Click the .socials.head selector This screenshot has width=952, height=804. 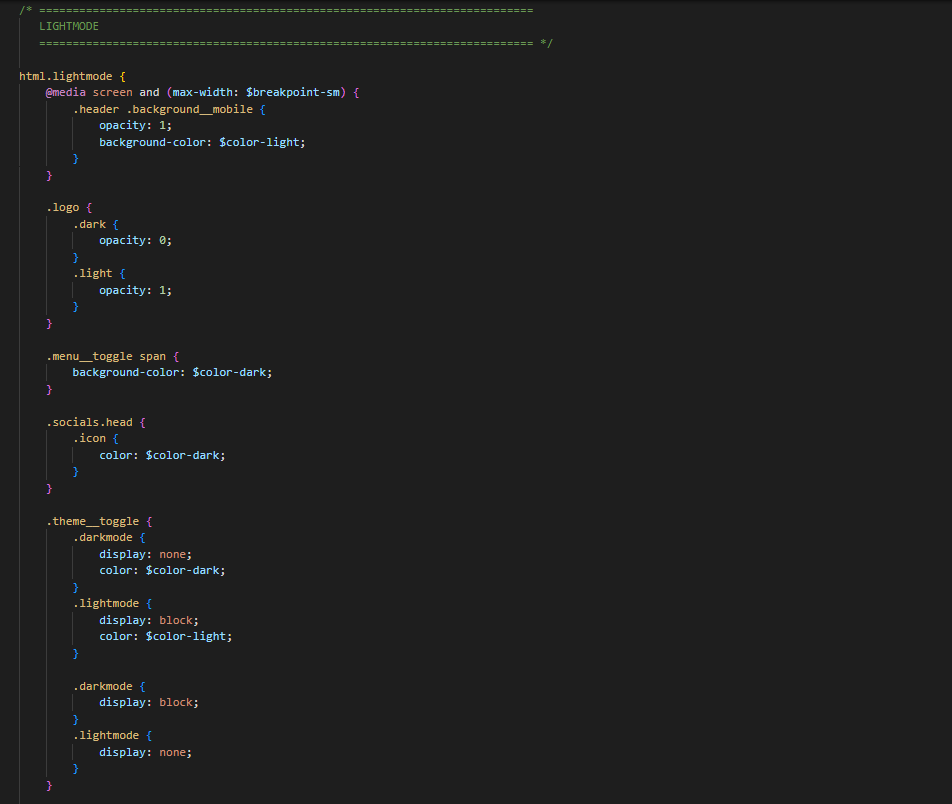89,422
